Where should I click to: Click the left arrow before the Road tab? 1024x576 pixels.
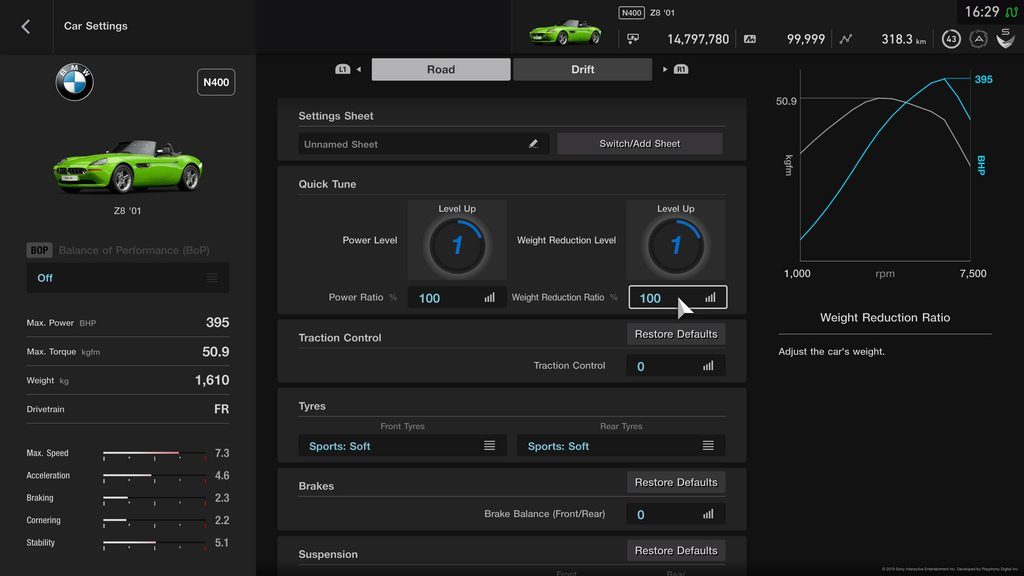coord(359,69)
